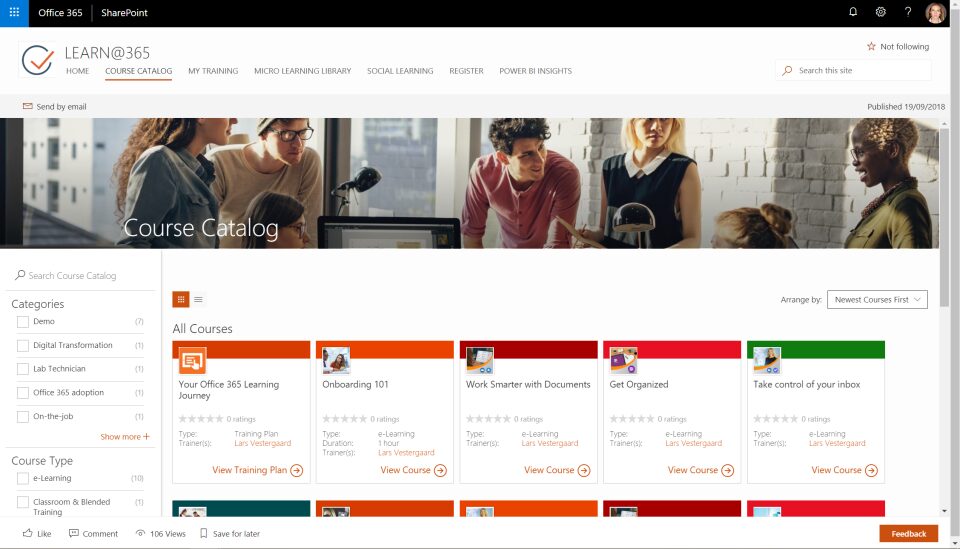Viewport: 960px width, 549px height.
Task: Switch to list view of courses
Action: click(x=198, y=299)
